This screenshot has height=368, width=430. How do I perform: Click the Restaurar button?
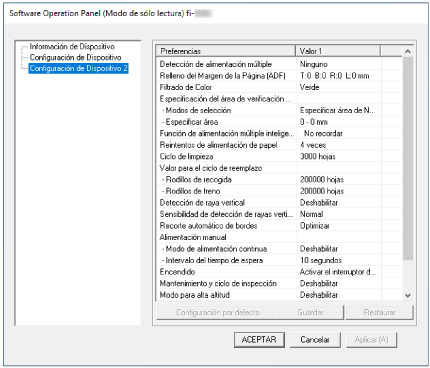pyautogui.click(x=379, y=312)
